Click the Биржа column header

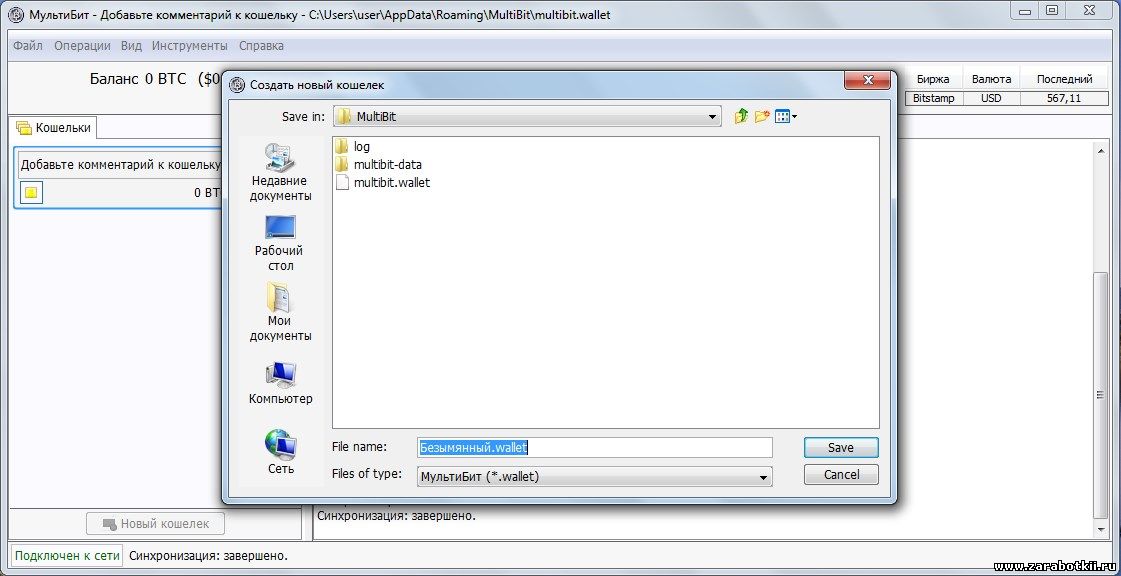coord(933,79)
